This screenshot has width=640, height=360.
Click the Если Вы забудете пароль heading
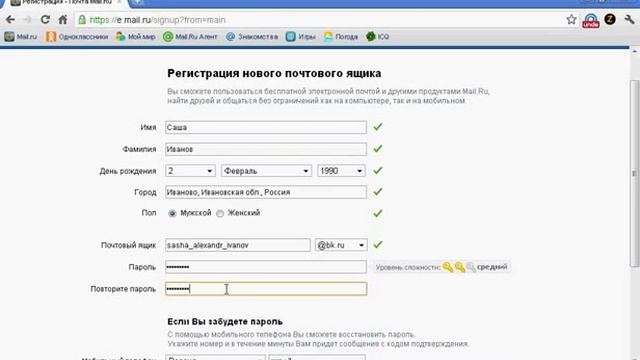point(225,322)
